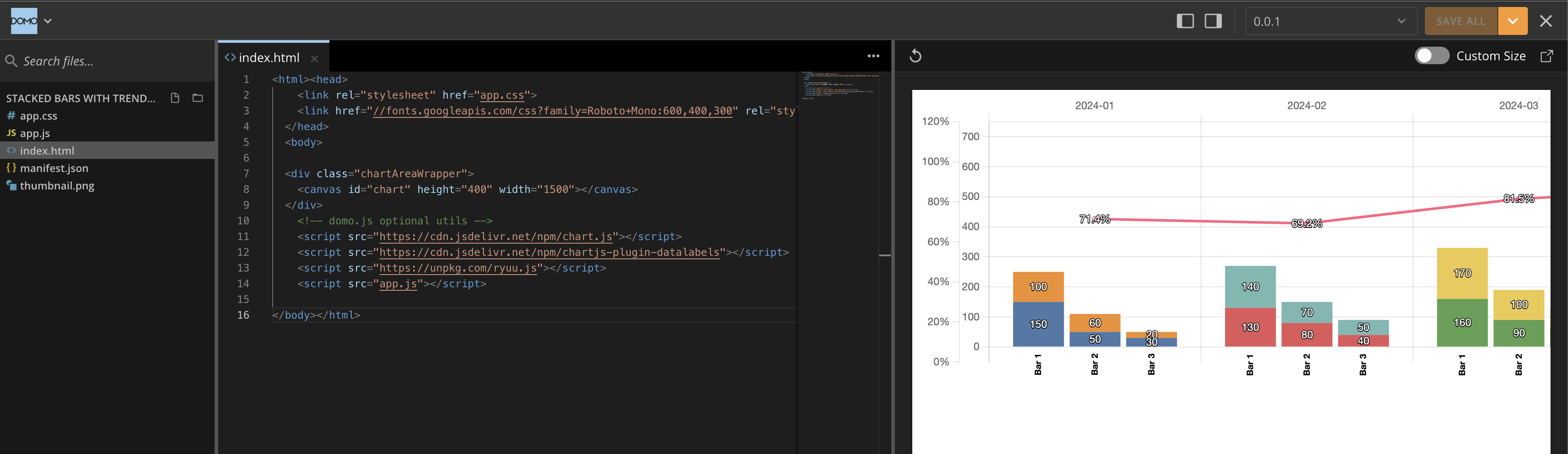Create a new file in the project
1568x454 pixels.
pyautogui.click(x=175, y=97)
